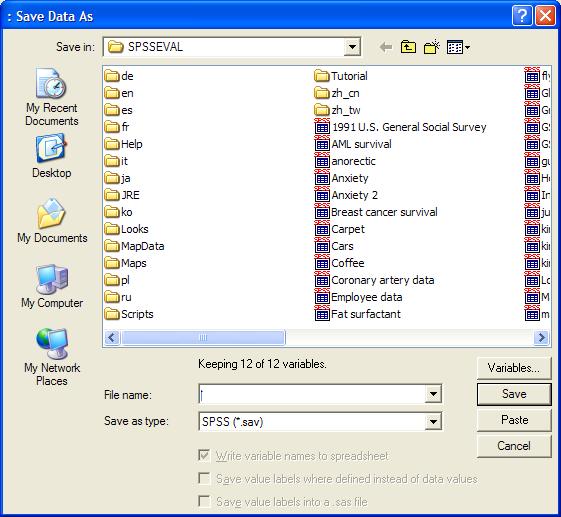Viewport: 561px width, 517px height.
Task: Select the fr folder
Action: 117,127
